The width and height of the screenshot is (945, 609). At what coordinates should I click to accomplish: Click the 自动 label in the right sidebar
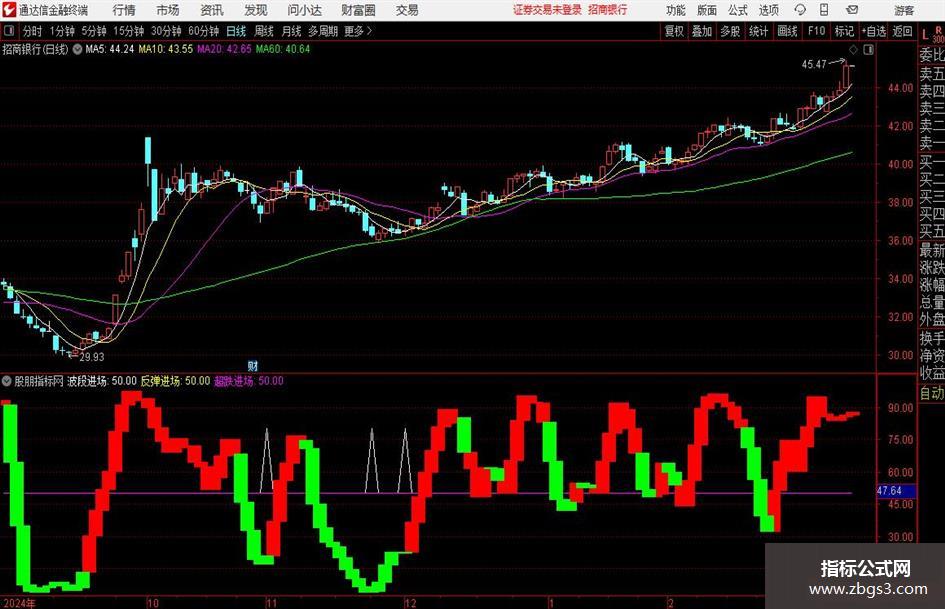tap(932, 393)
